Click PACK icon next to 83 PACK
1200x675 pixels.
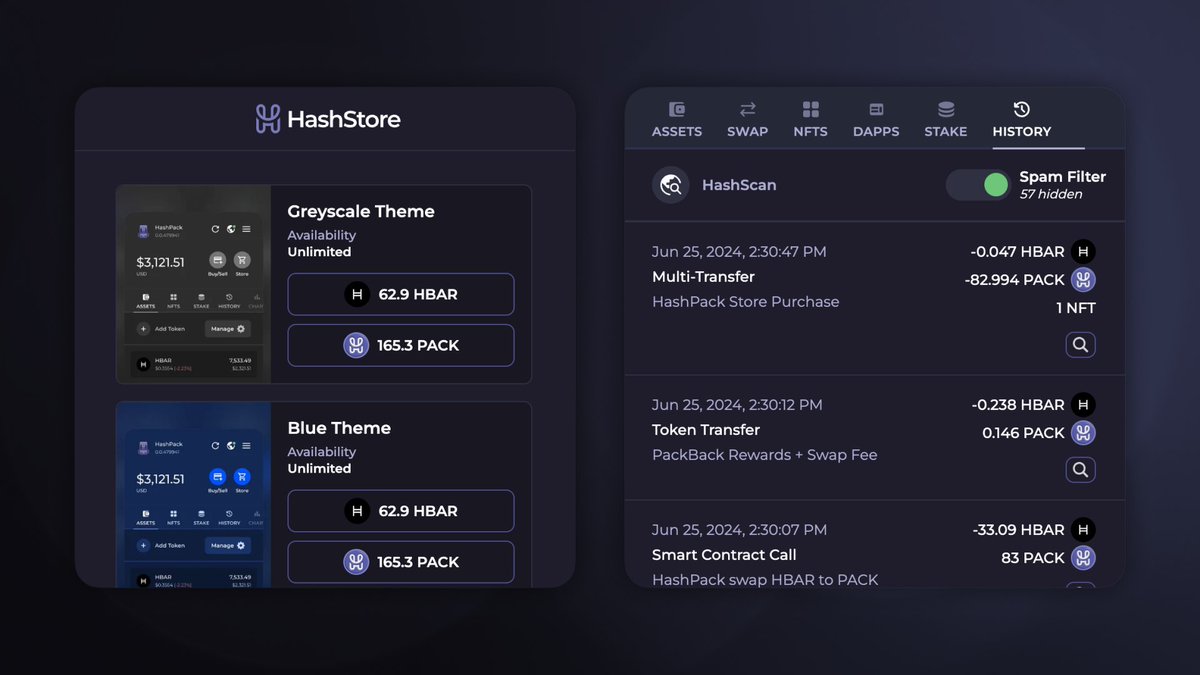1083,558
